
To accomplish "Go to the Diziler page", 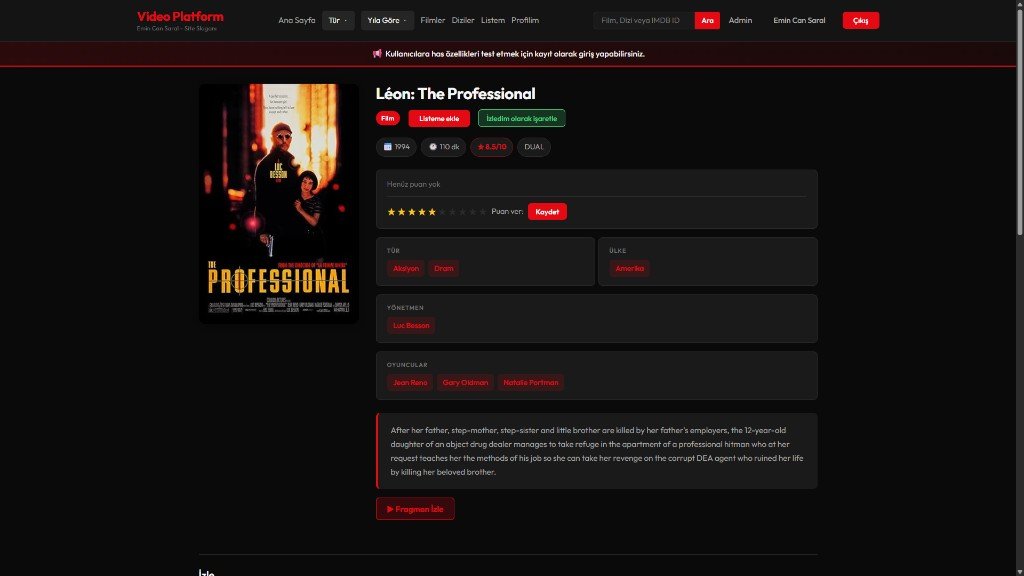I will (x=463, y=20).
